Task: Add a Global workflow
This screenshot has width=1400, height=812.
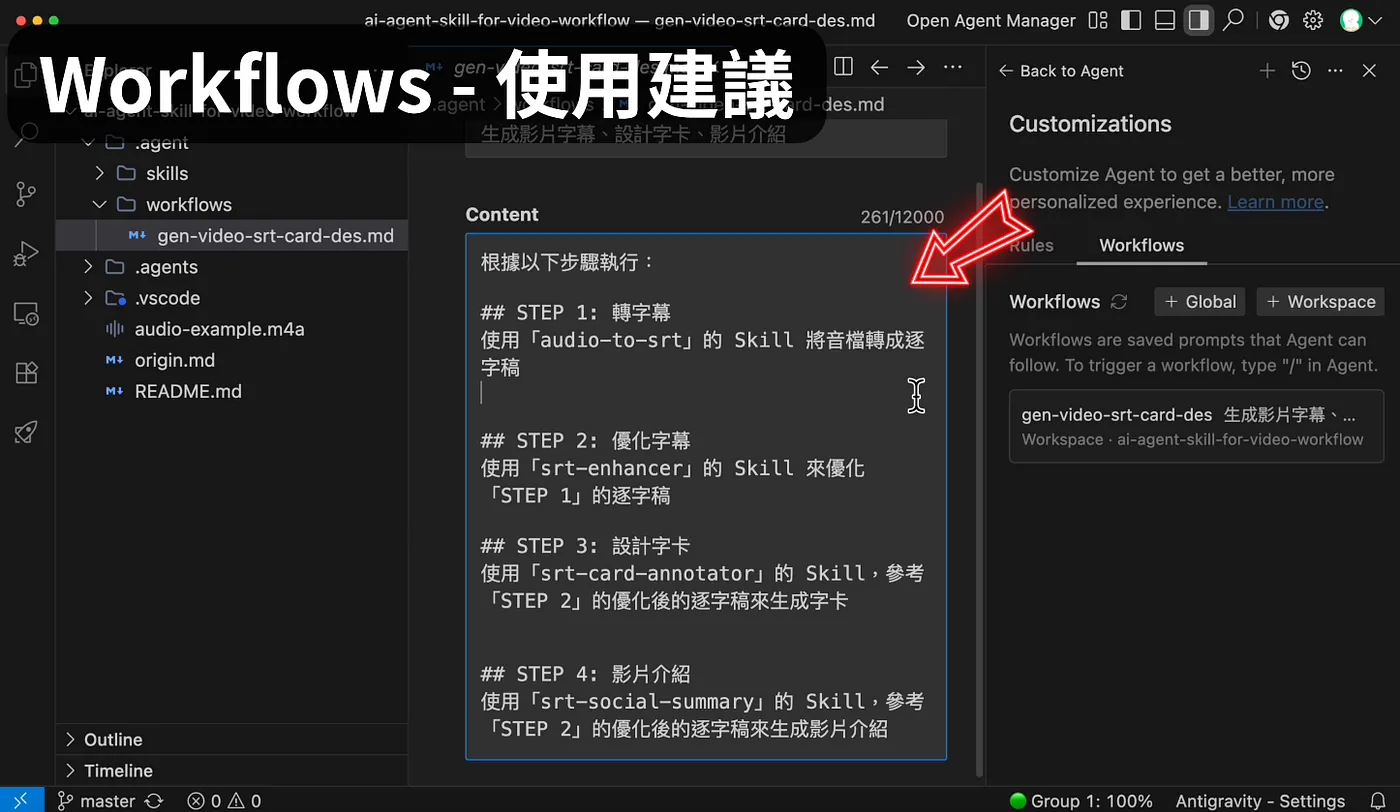Action: point(1200,302)
